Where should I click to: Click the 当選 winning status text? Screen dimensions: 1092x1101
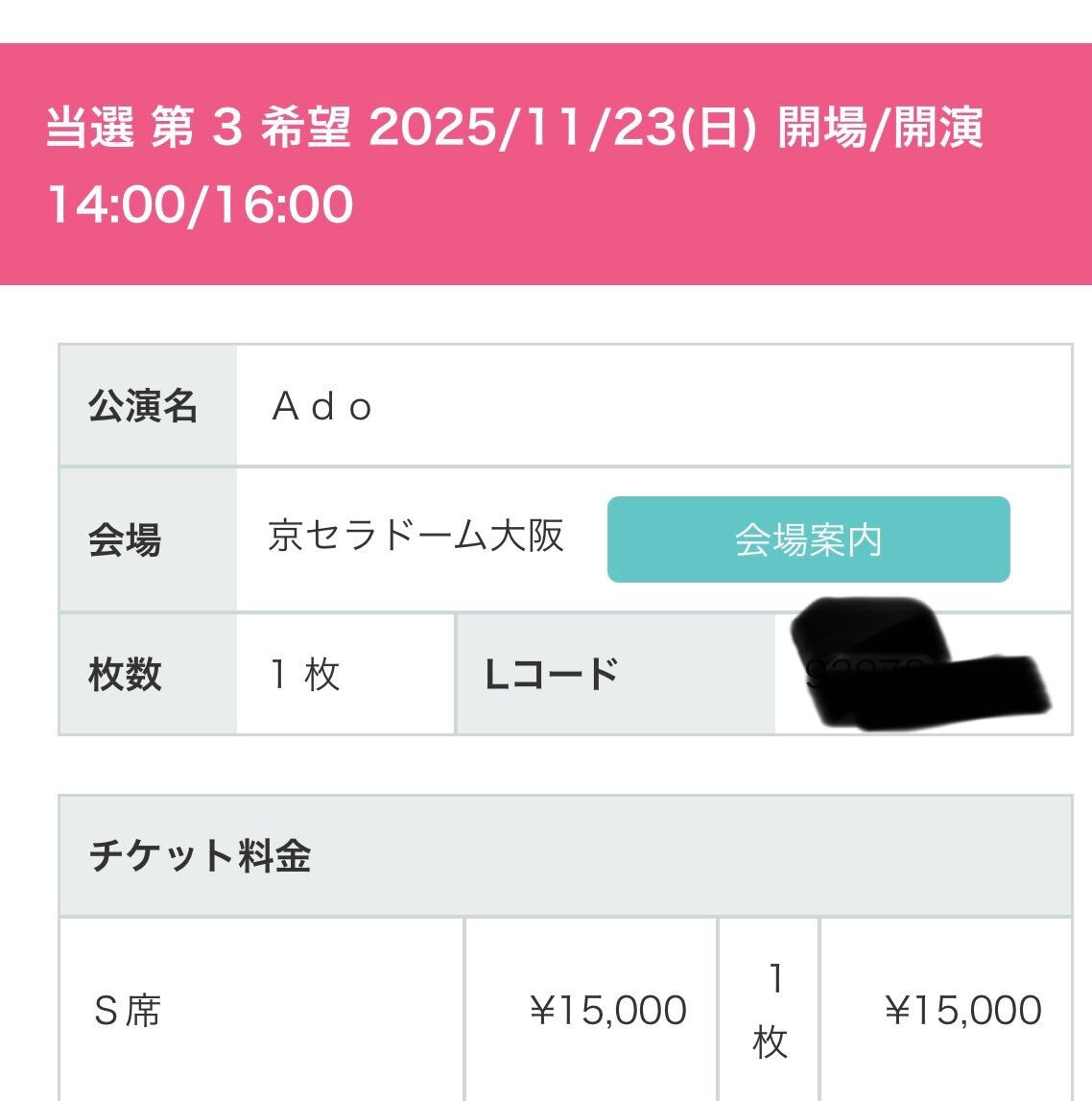tap(90, 128)
